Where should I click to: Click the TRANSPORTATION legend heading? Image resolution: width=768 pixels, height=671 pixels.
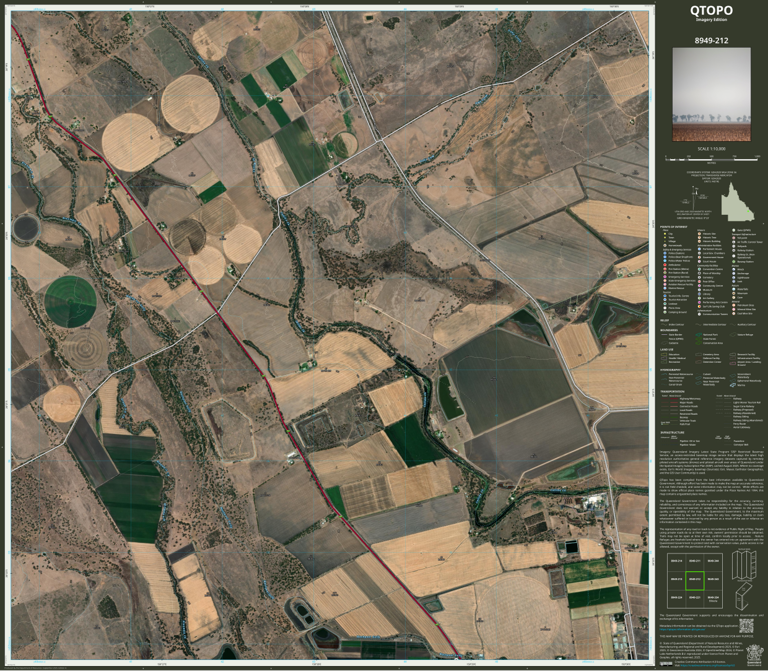672,392
